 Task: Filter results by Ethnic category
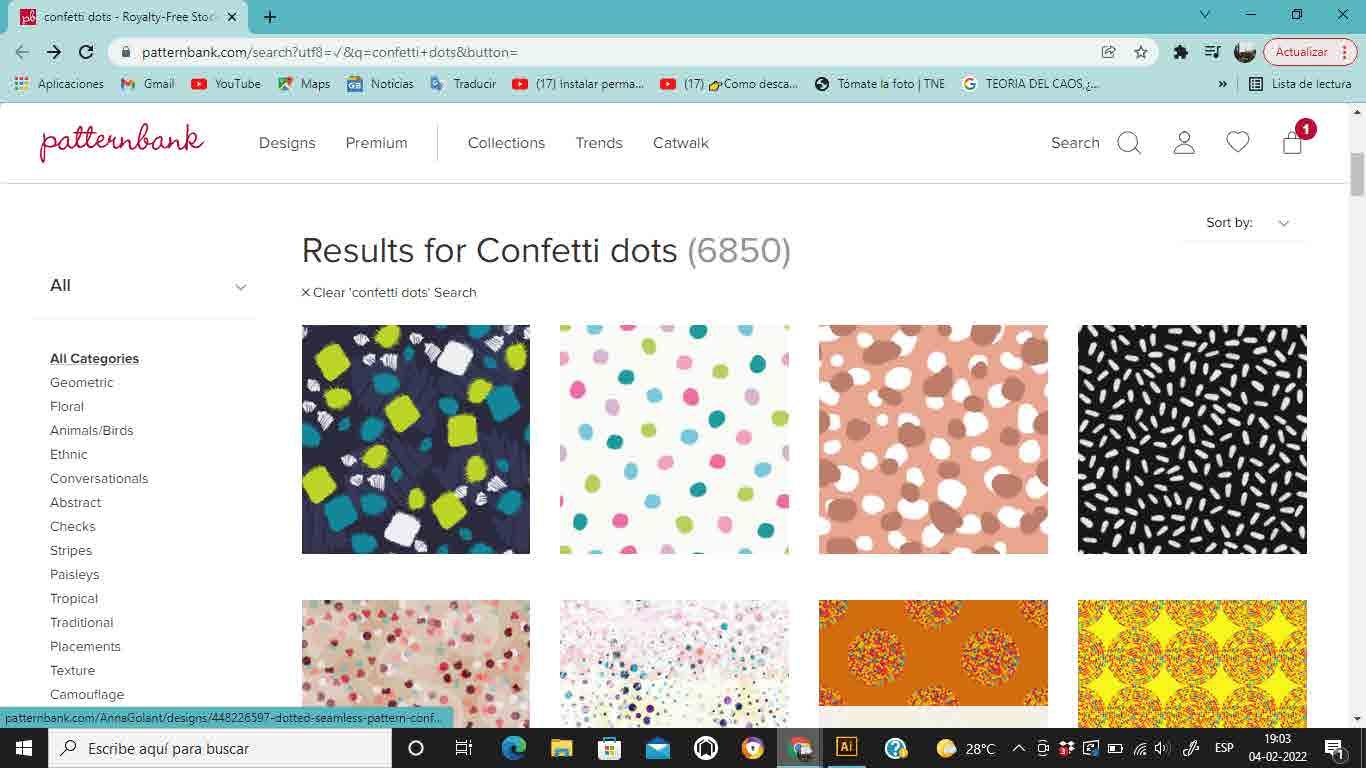tap(69, 455)
